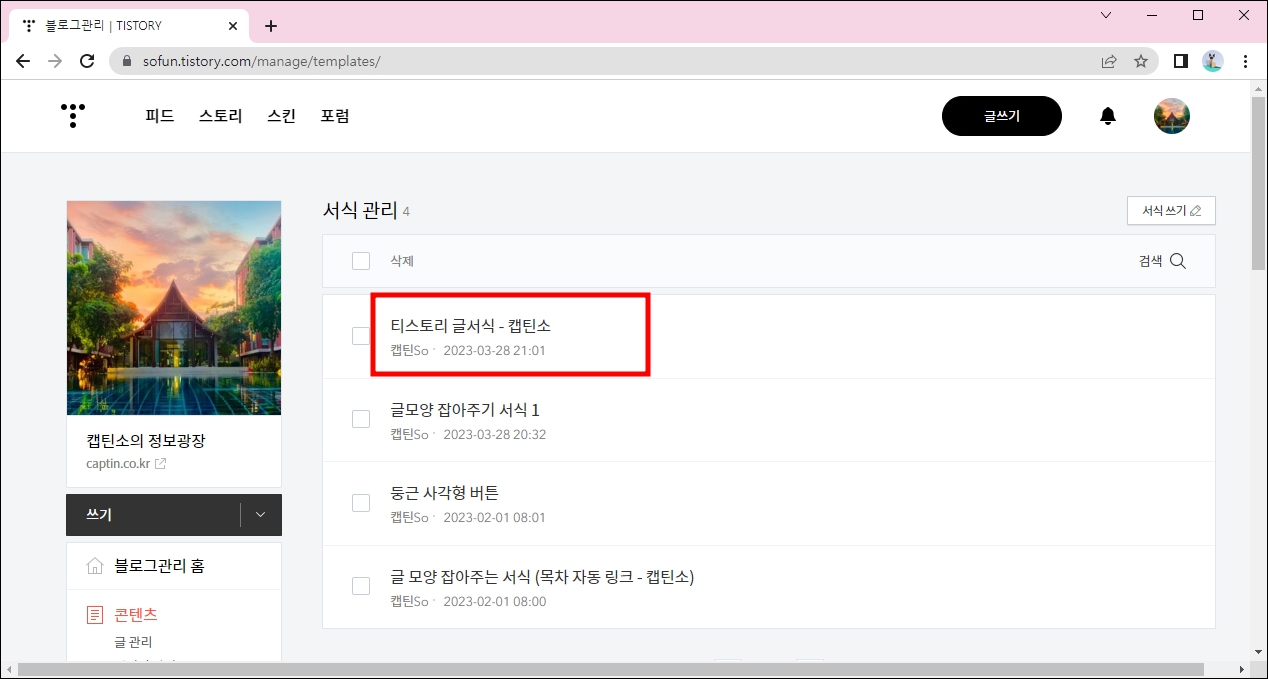Image resolution: width=1268 pixels, height=679 pixels.
Task: Open the notifications bell
Action: [1107, 116]
